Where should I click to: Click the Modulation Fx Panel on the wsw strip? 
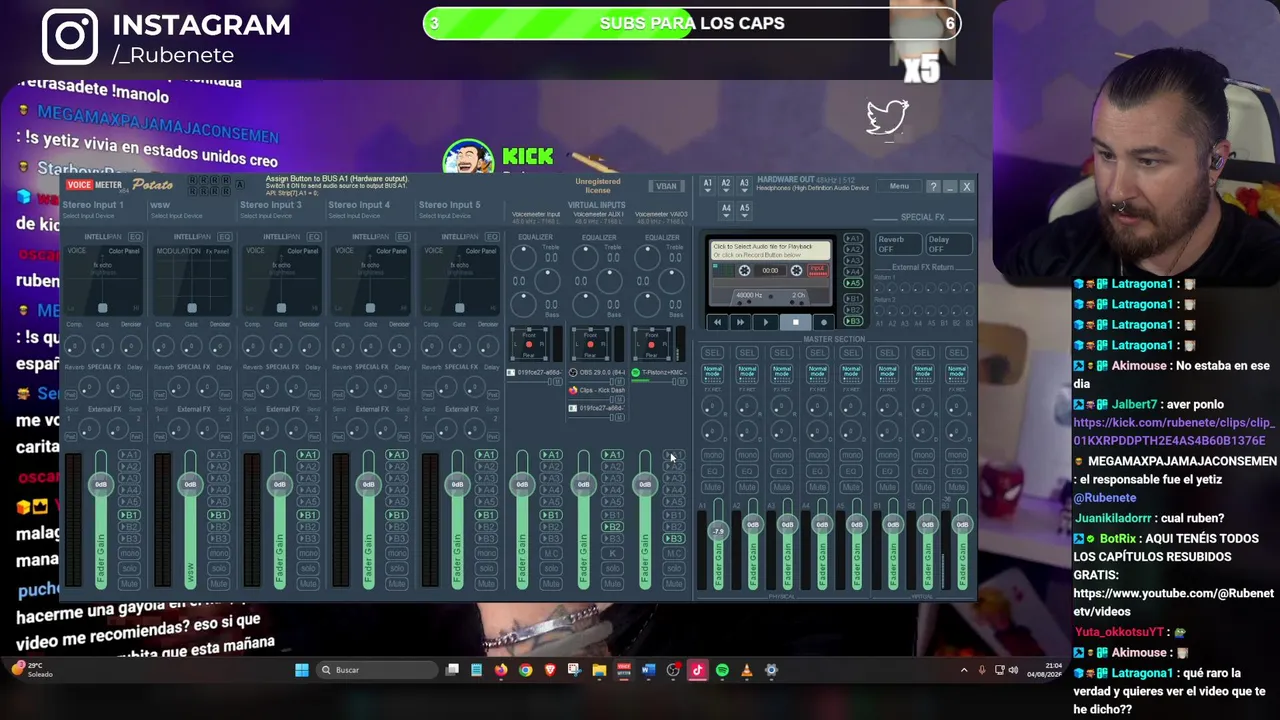(x=191, y=280)
